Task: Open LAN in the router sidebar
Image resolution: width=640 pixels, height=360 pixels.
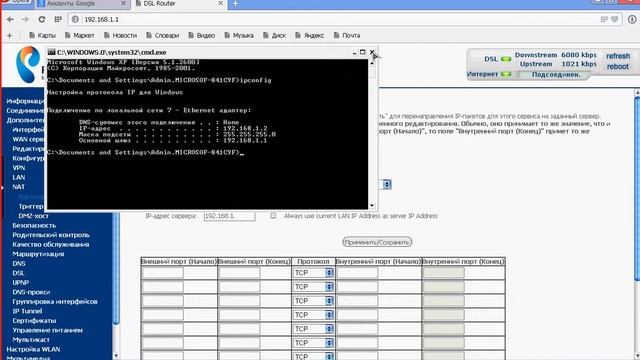Action: tap(19, 177)
